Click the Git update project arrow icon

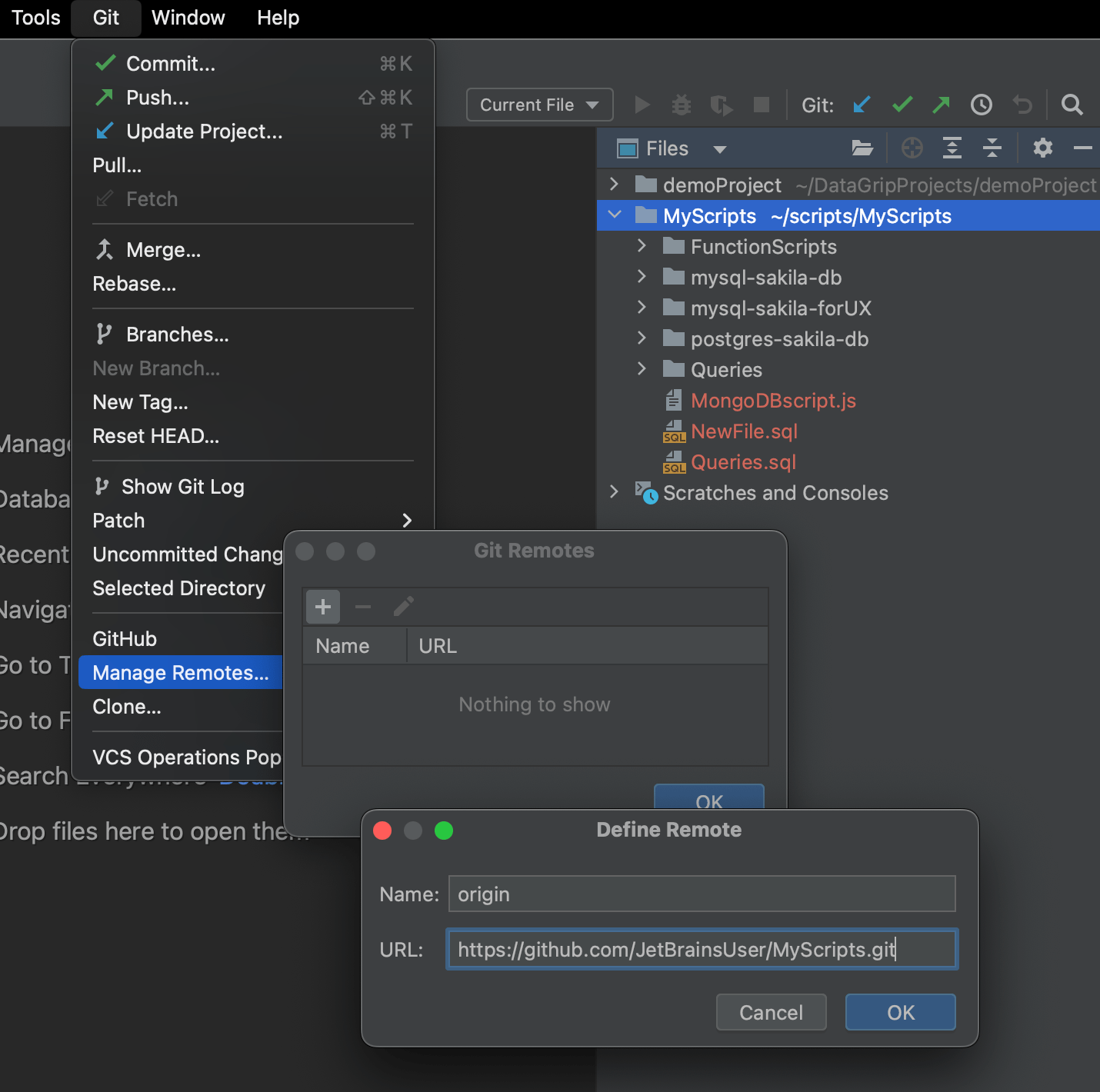pyautogui.click(x=862, y=105)
